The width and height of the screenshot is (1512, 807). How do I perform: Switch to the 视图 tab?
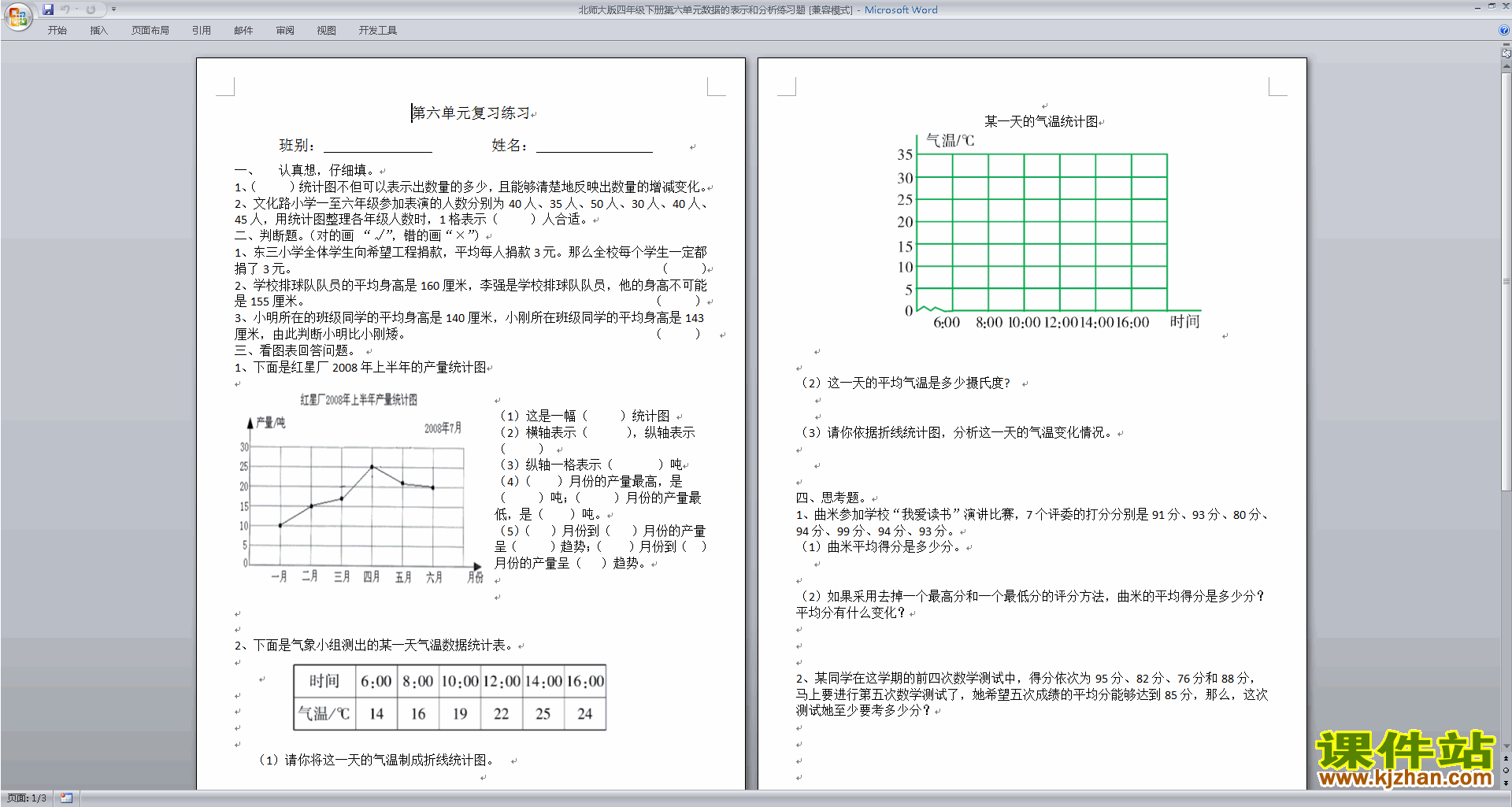(x=327, y=31)
